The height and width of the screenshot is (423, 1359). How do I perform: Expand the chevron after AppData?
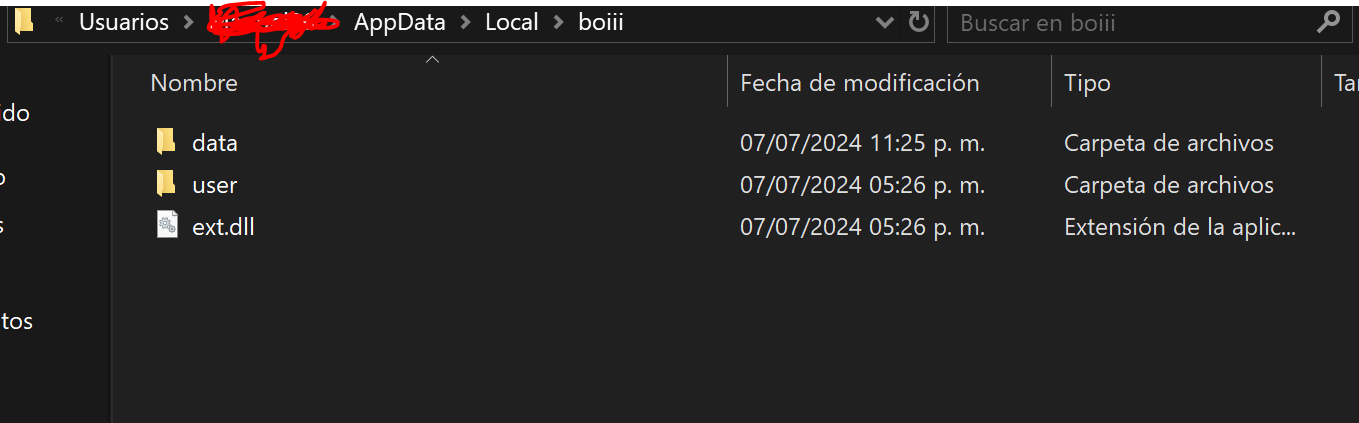[x=465, y=22]
